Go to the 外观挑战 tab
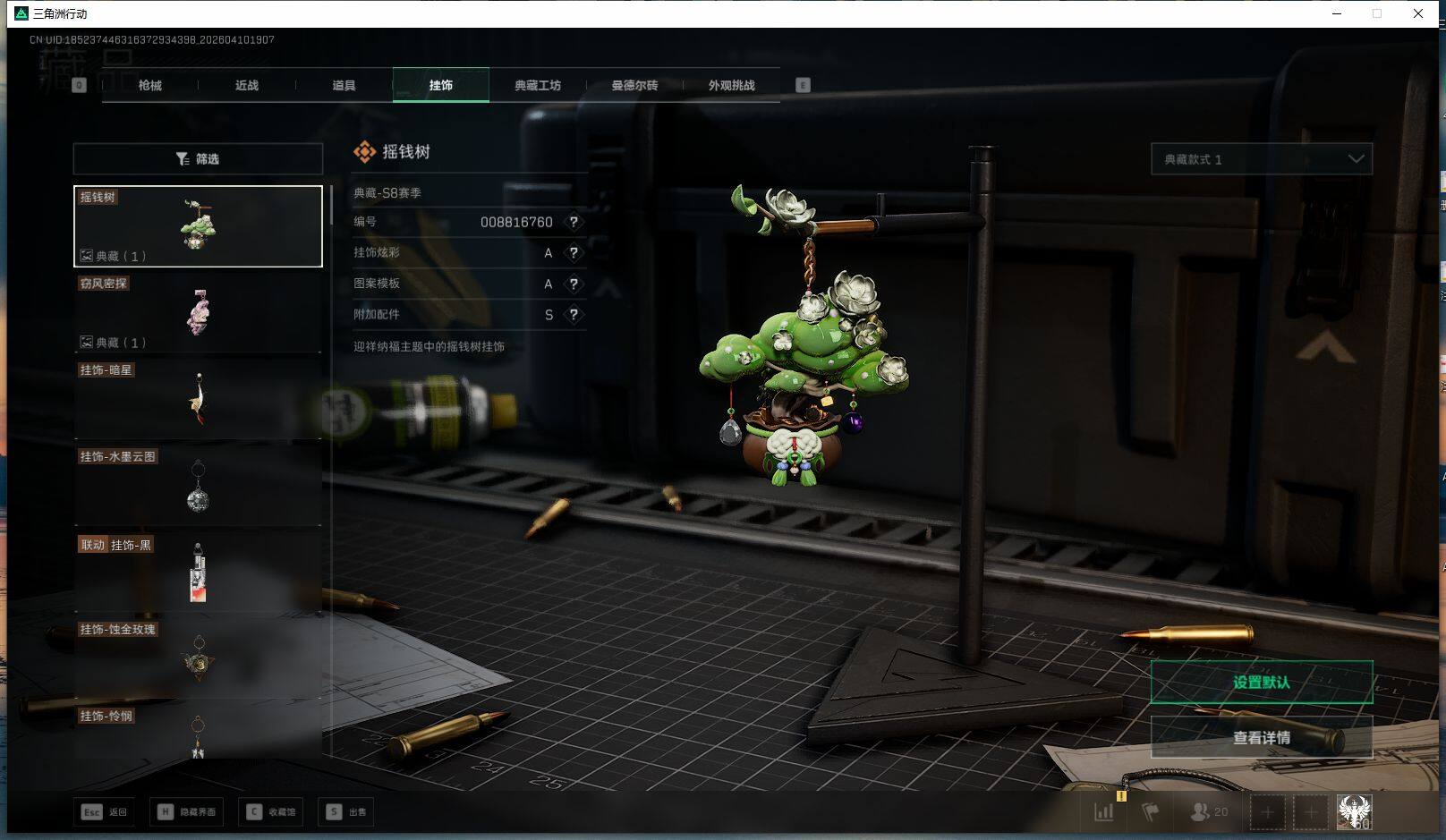 coord(731,86)
